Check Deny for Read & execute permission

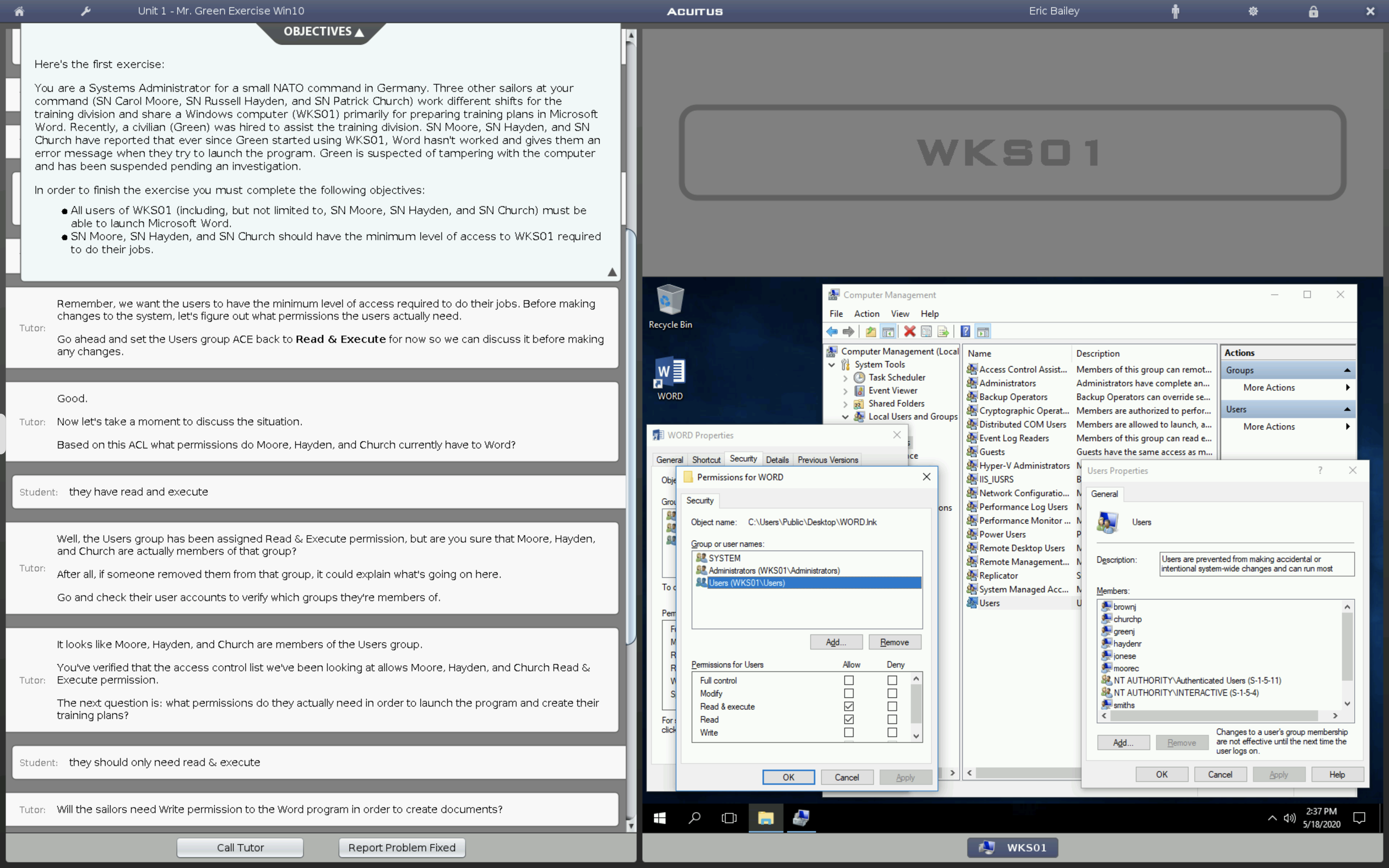tap(892, 707)
